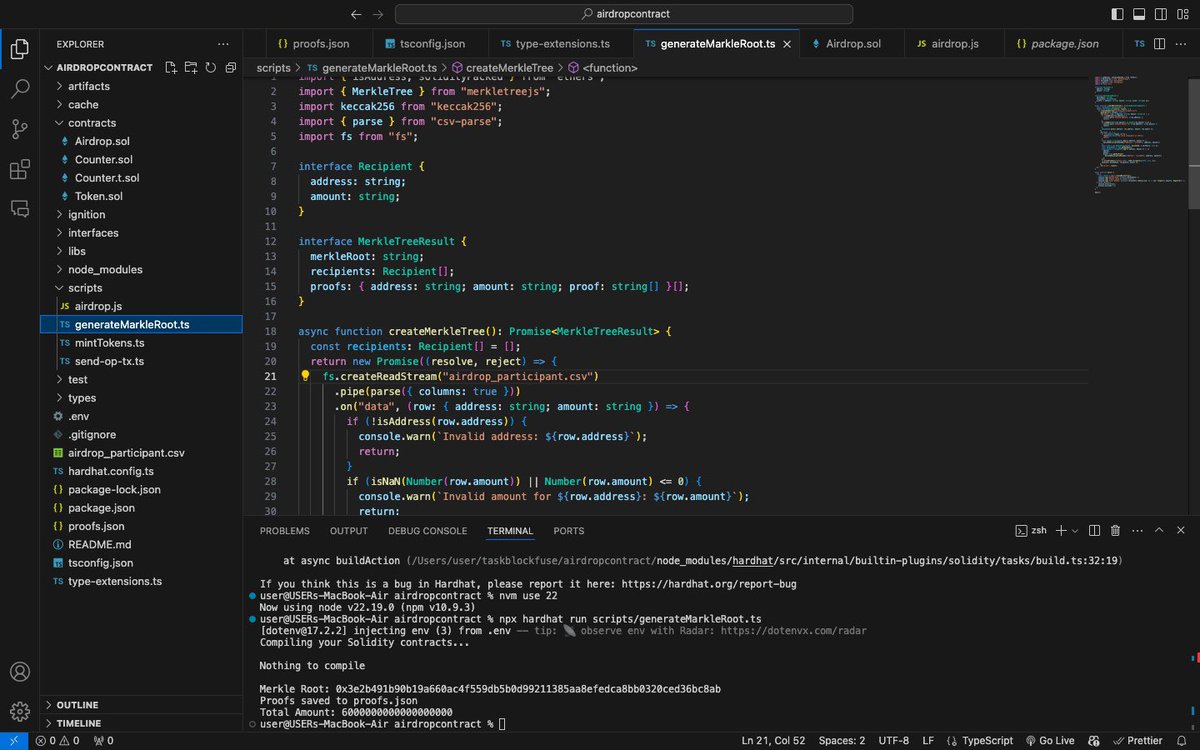Click createMerkleTree in the breadcrumb

point(509,68)
